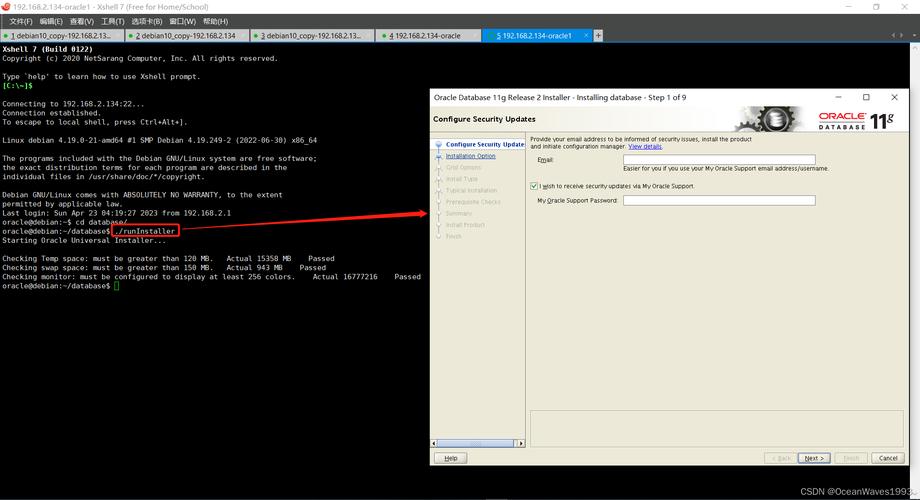
Task: Click the scroll-left arrow in the steps panel
Action: pyautogui.click(x=435, y=441)
